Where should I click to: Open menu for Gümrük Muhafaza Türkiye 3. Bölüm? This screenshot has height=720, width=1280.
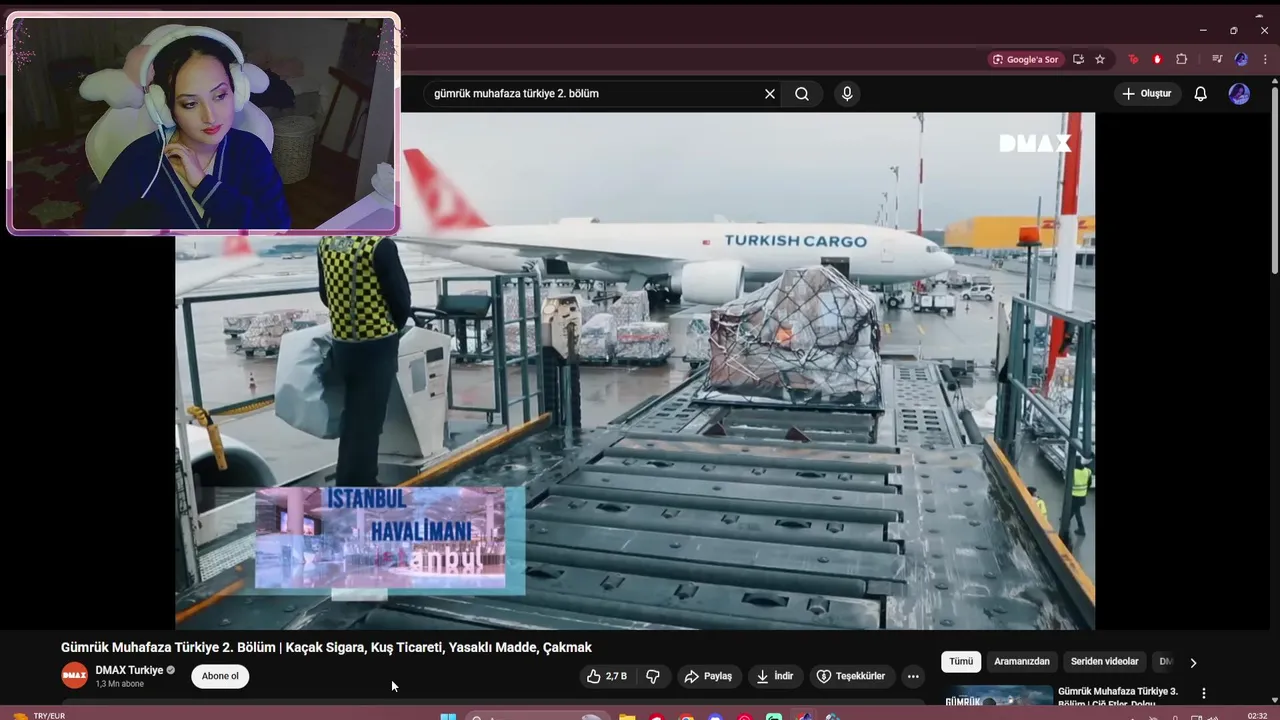[1204, 693]
